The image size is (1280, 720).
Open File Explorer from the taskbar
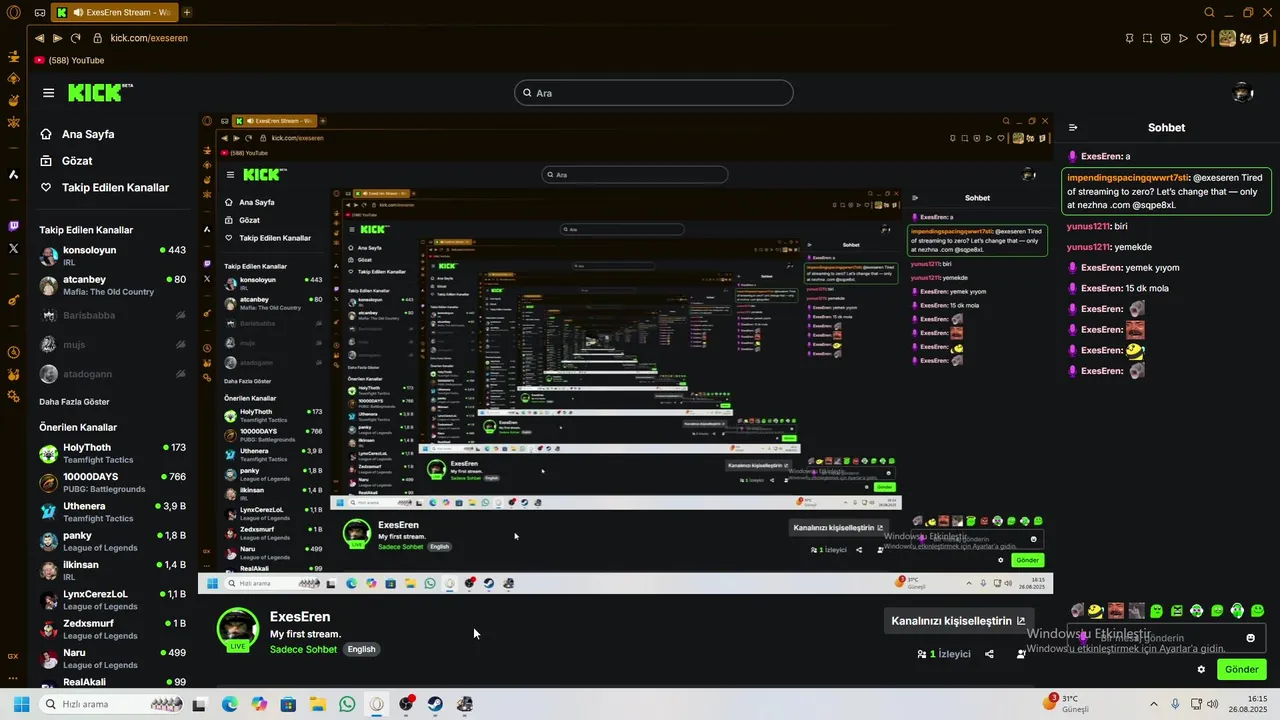tap(317, 704)
